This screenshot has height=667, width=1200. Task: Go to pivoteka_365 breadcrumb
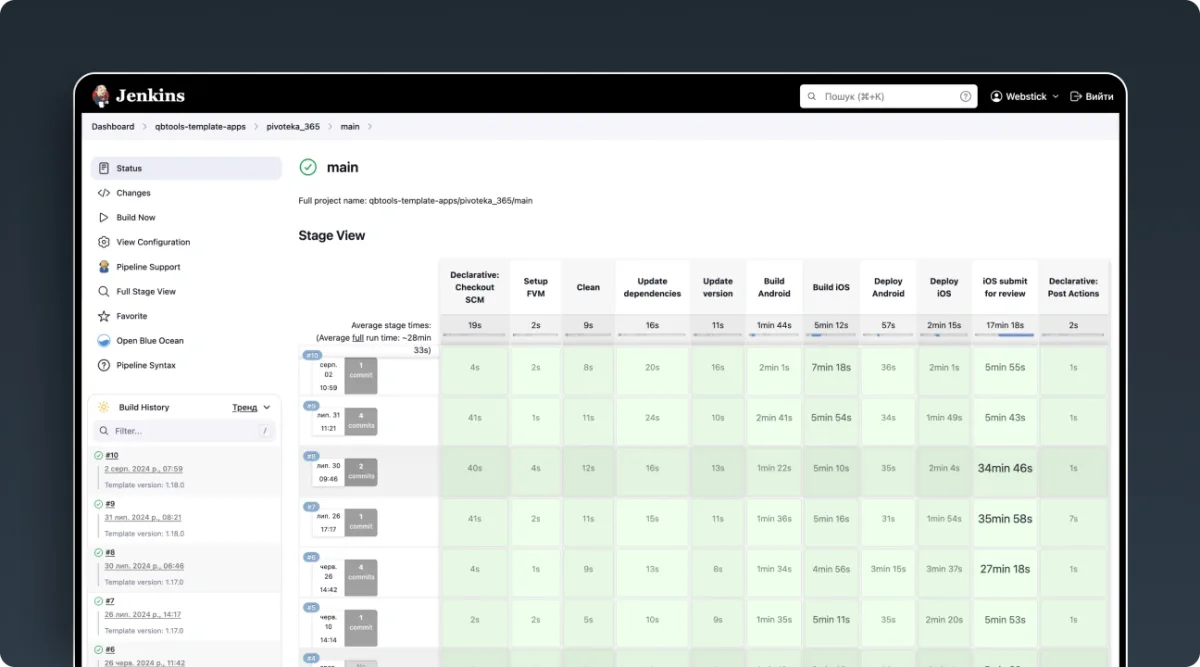[293, 127]
